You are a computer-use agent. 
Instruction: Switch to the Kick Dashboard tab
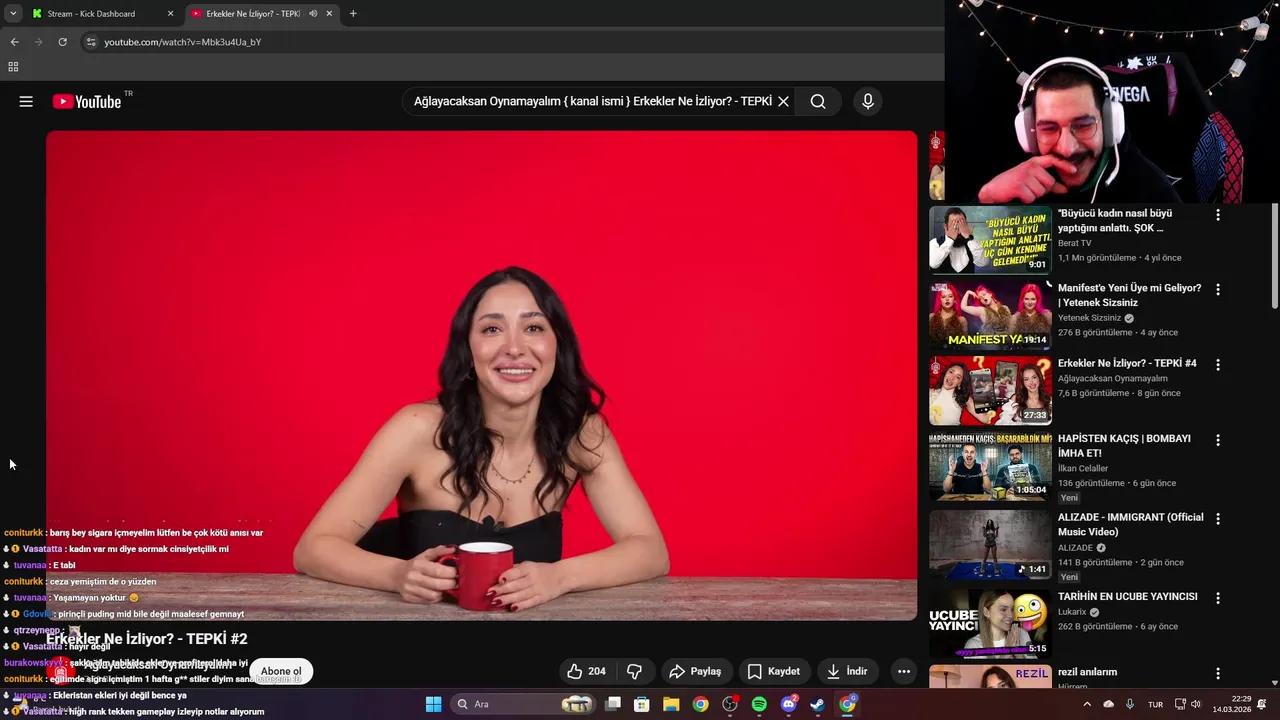click(88, 13)
